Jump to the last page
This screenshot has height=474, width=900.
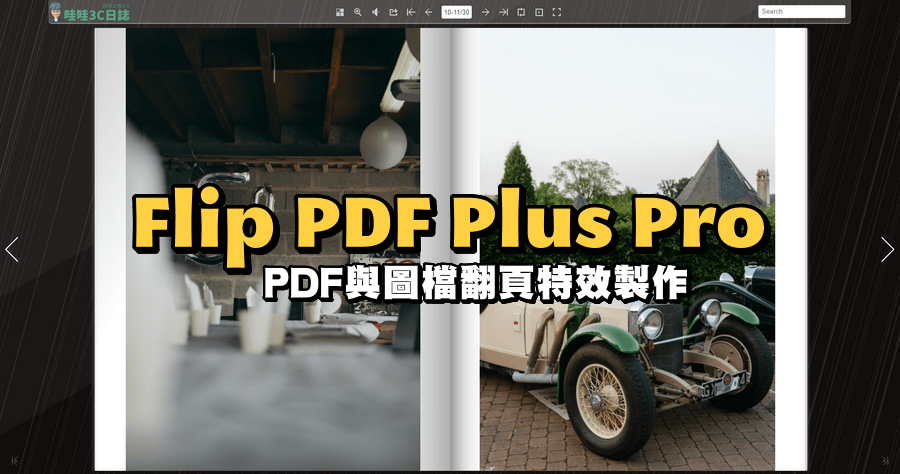point(503,12)
